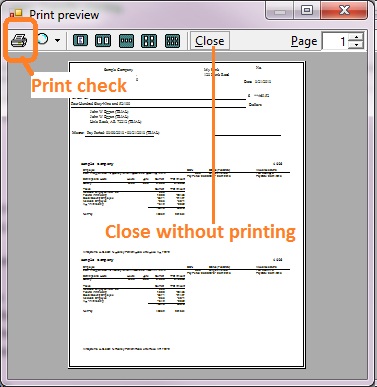Viewport: 377px width, 387px height.
Task: Maximize the Print preview window
Action: pyautogui.click(x=307, y=10)
